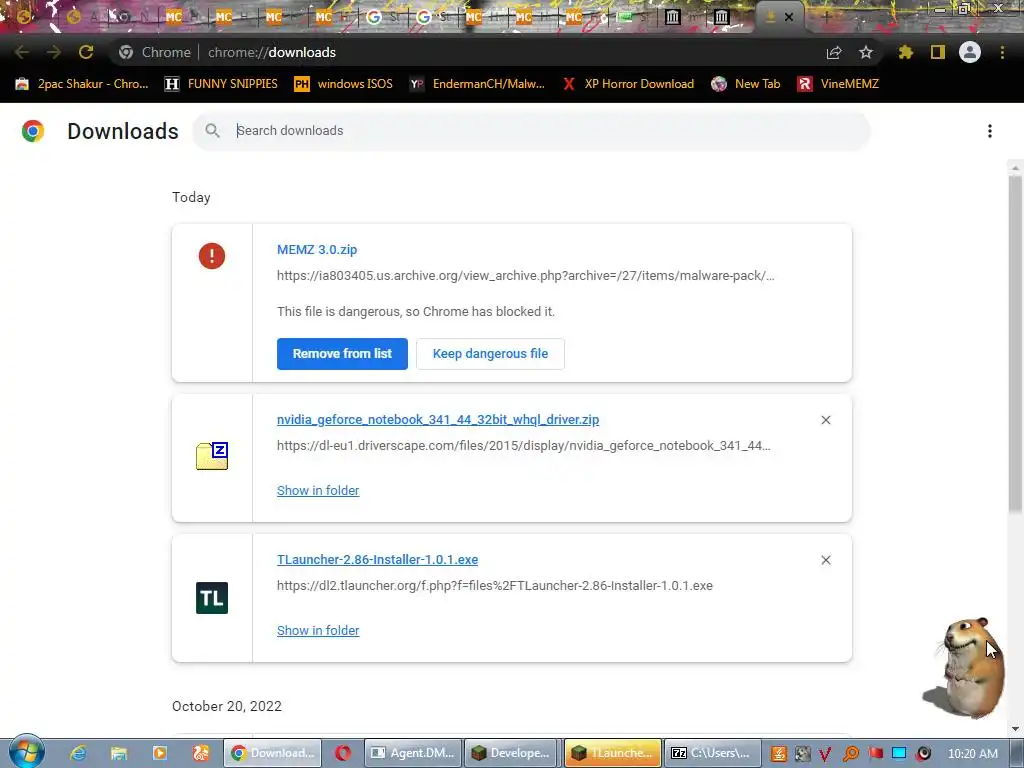
Task: Open the Extensions puzzle icon
Action: pos(905,52)
